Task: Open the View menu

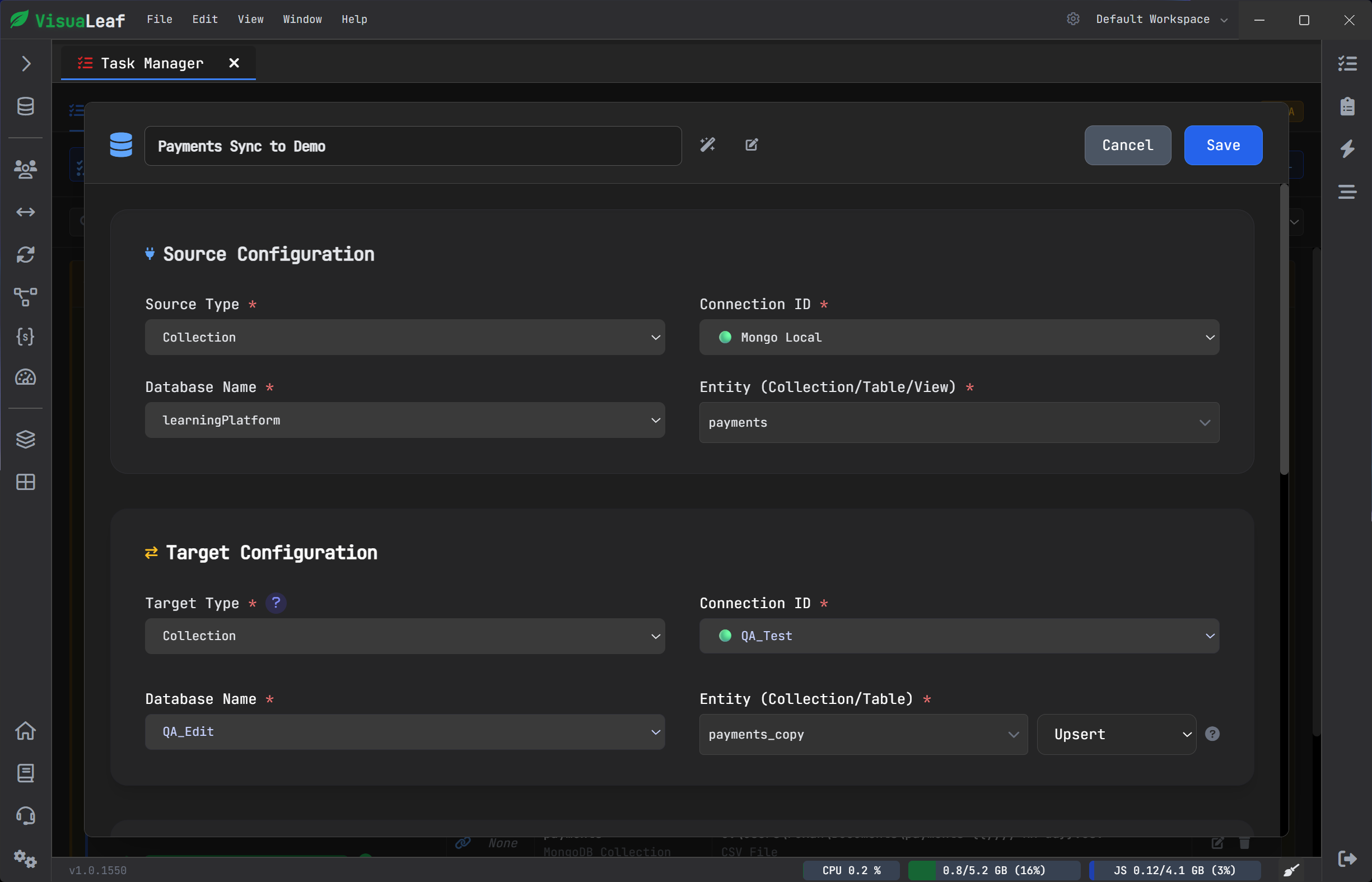Action: click(x=251, y=19)
